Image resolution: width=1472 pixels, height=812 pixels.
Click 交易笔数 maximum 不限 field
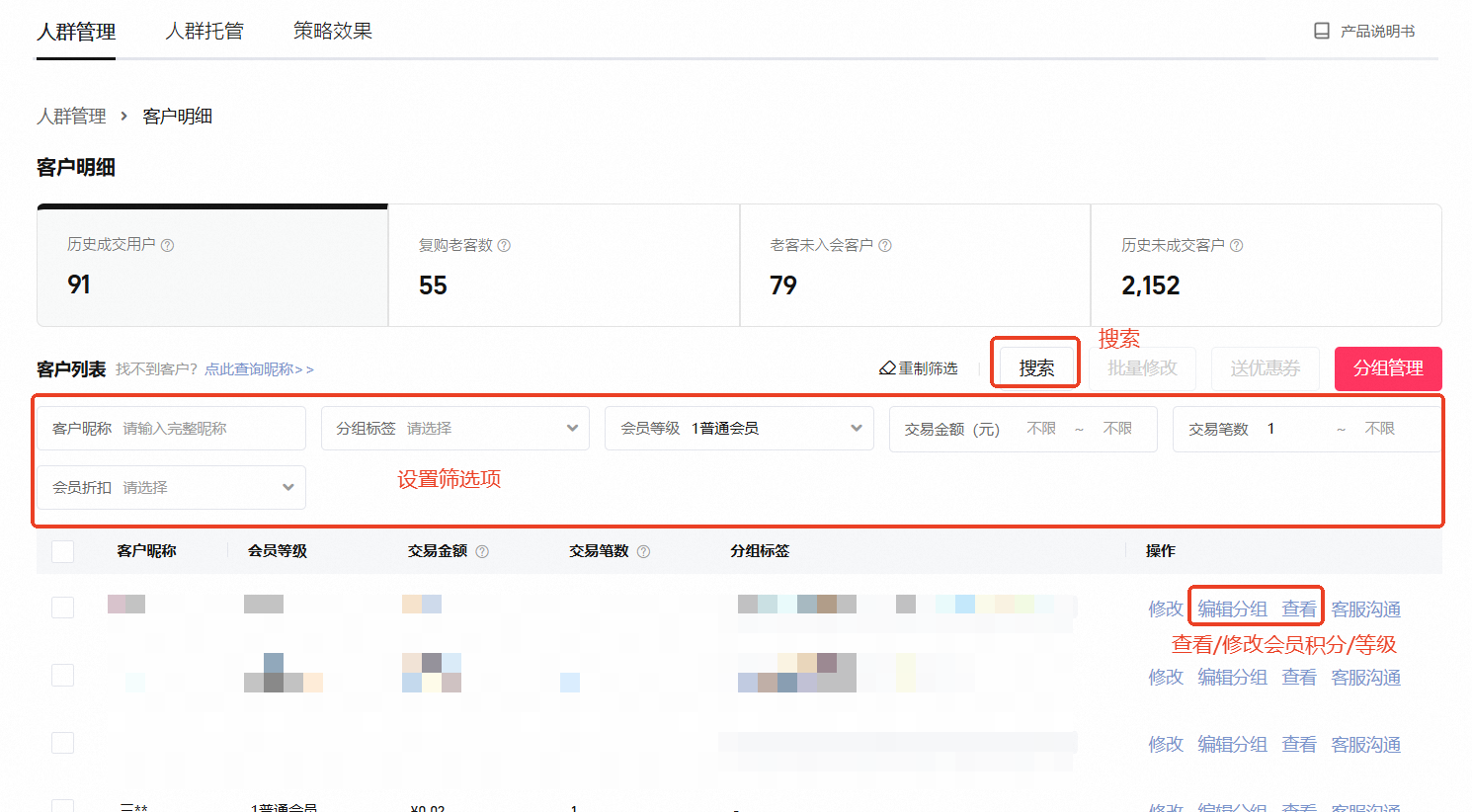[x=1380, y=429]
